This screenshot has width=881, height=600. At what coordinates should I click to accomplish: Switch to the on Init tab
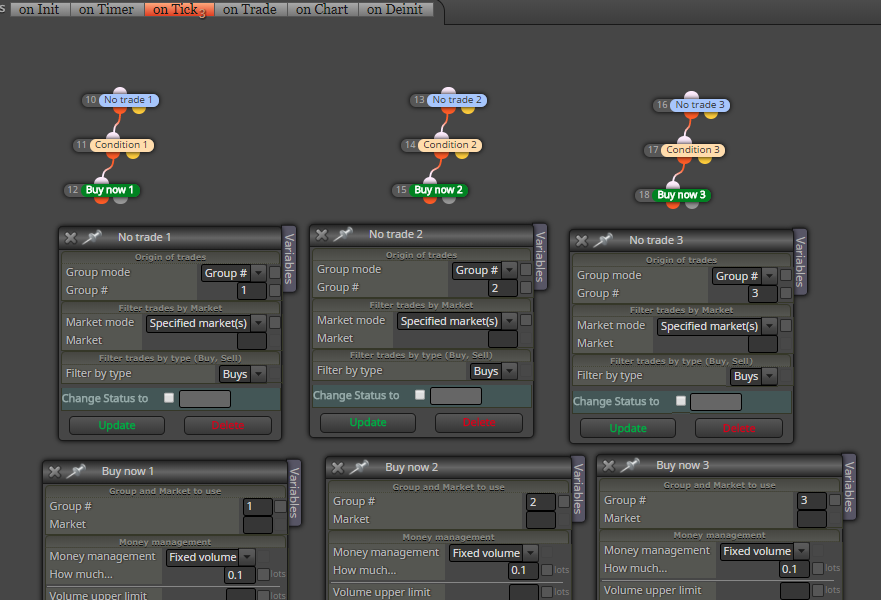click(x=40, y=10)
